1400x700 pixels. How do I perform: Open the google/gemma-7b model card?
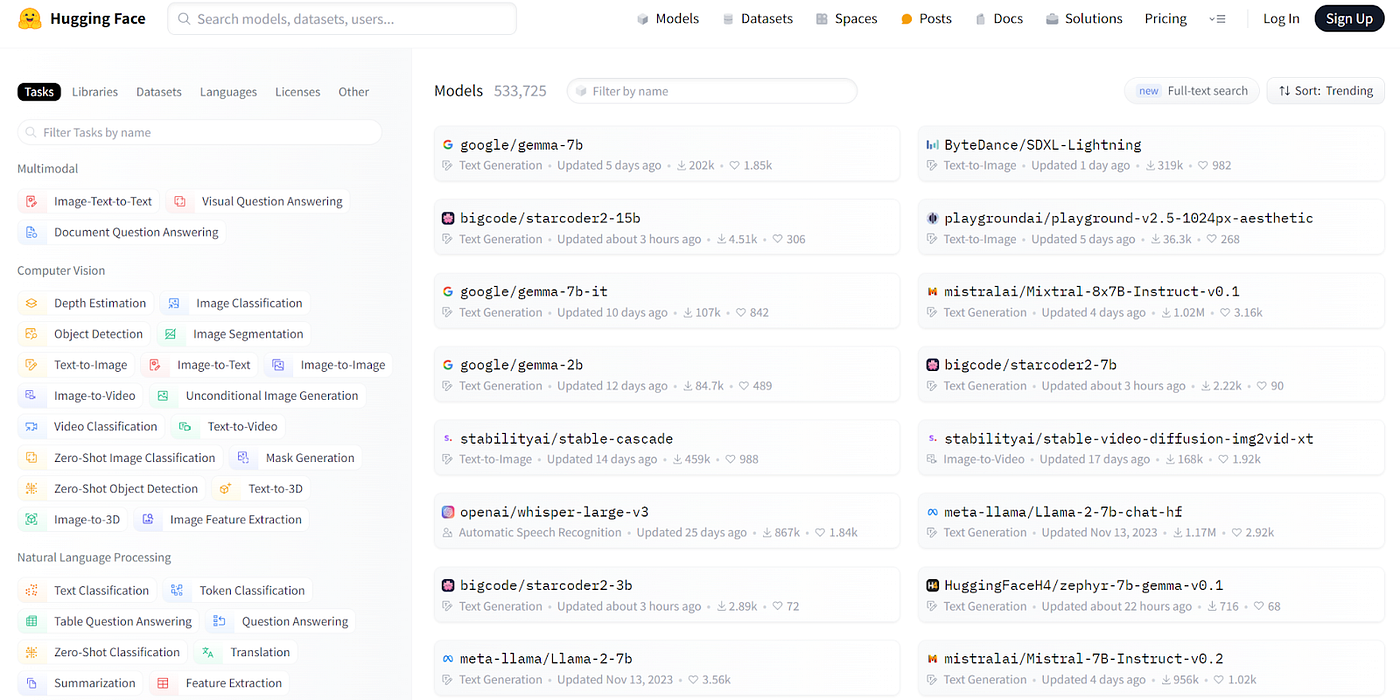pos(667,154)
